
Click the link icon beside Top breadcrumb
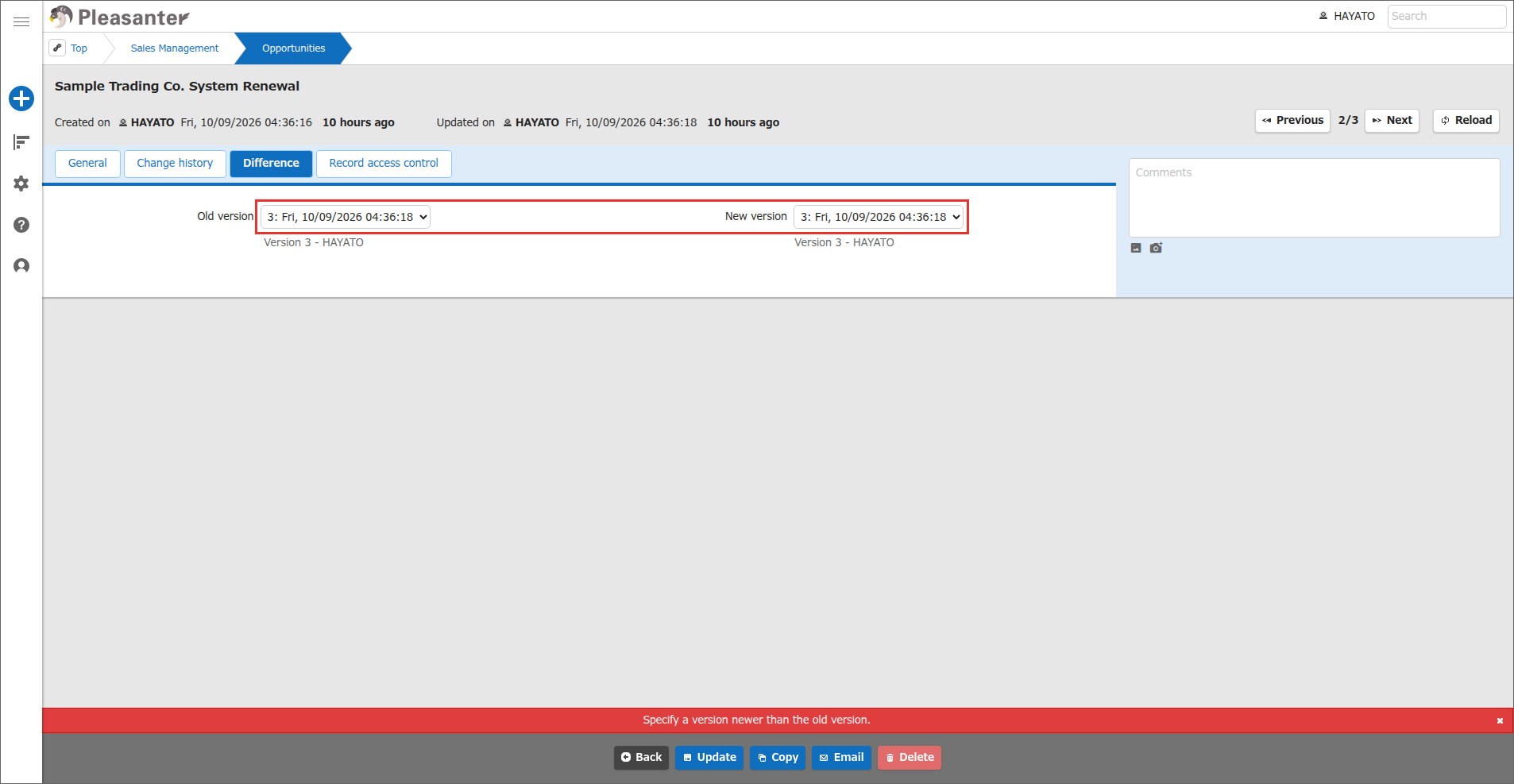57,48
